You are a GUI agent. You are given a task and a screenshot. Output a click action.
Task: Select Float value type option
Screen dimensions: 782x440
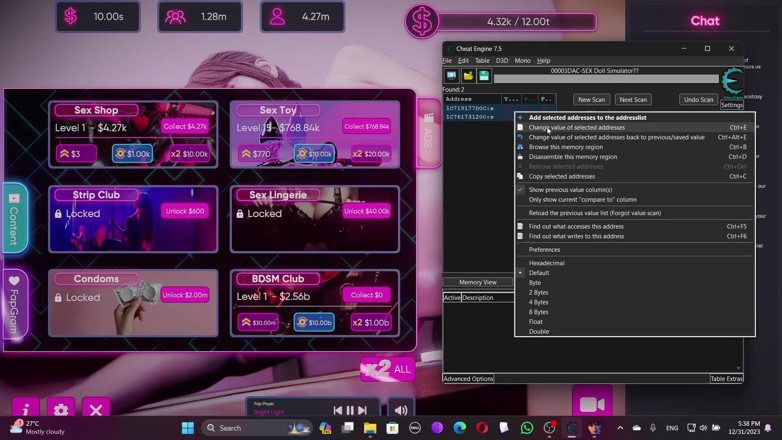[634, 322]
